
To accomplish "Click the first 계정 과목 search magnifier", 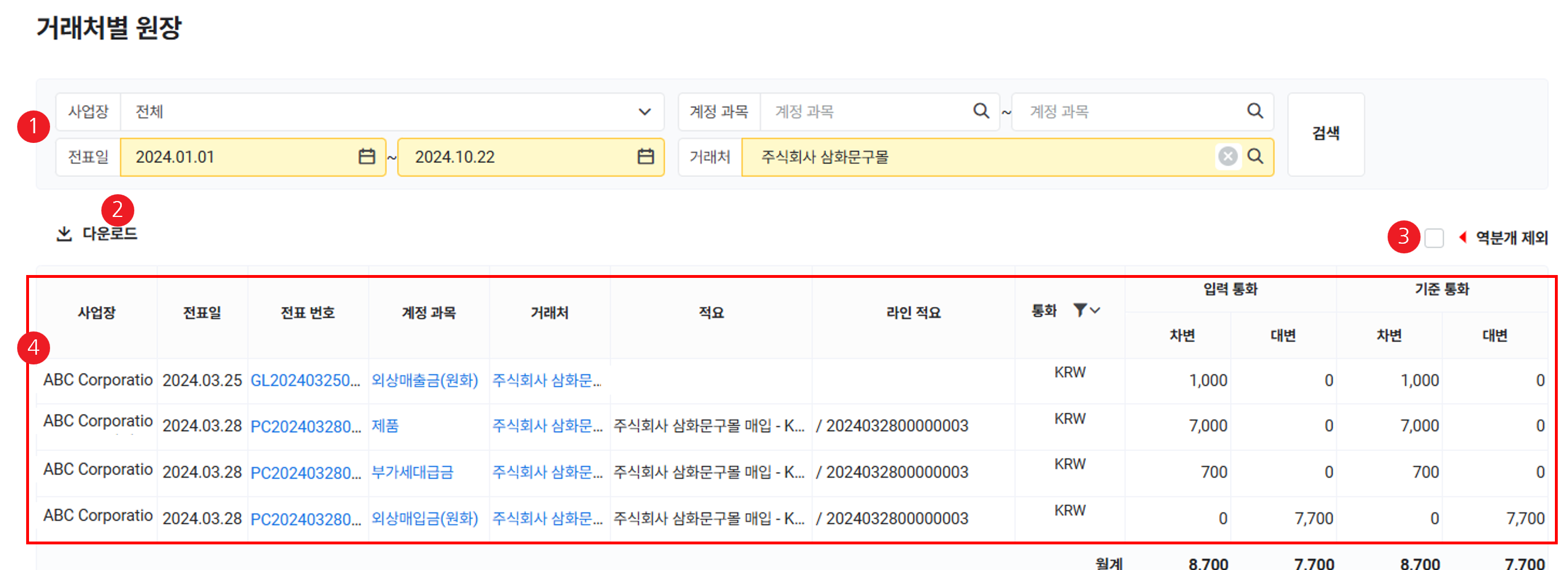I will click(x=981, y=111).
